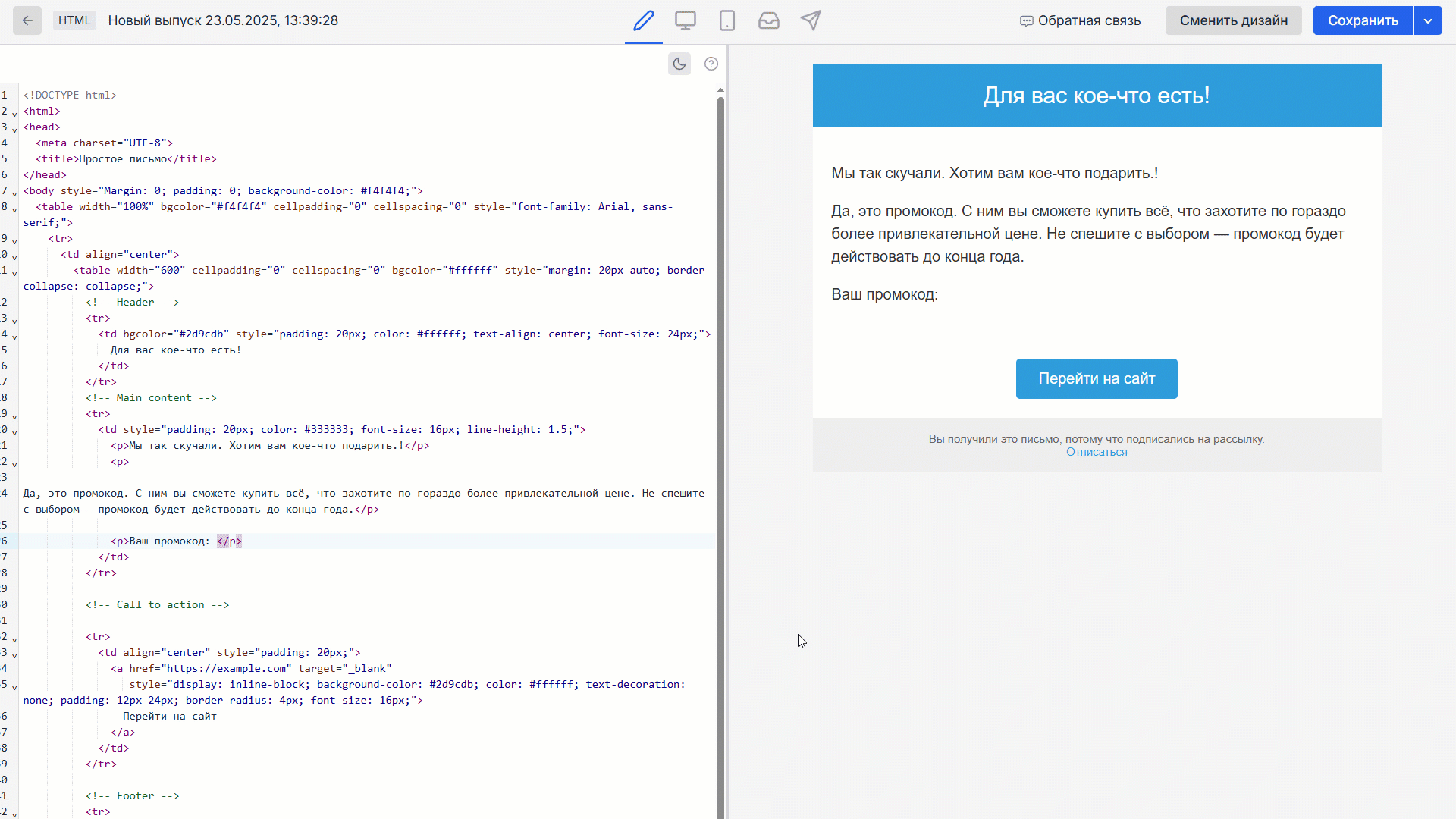Click the Перейти на сайт button in preview

coord(1097,378)
